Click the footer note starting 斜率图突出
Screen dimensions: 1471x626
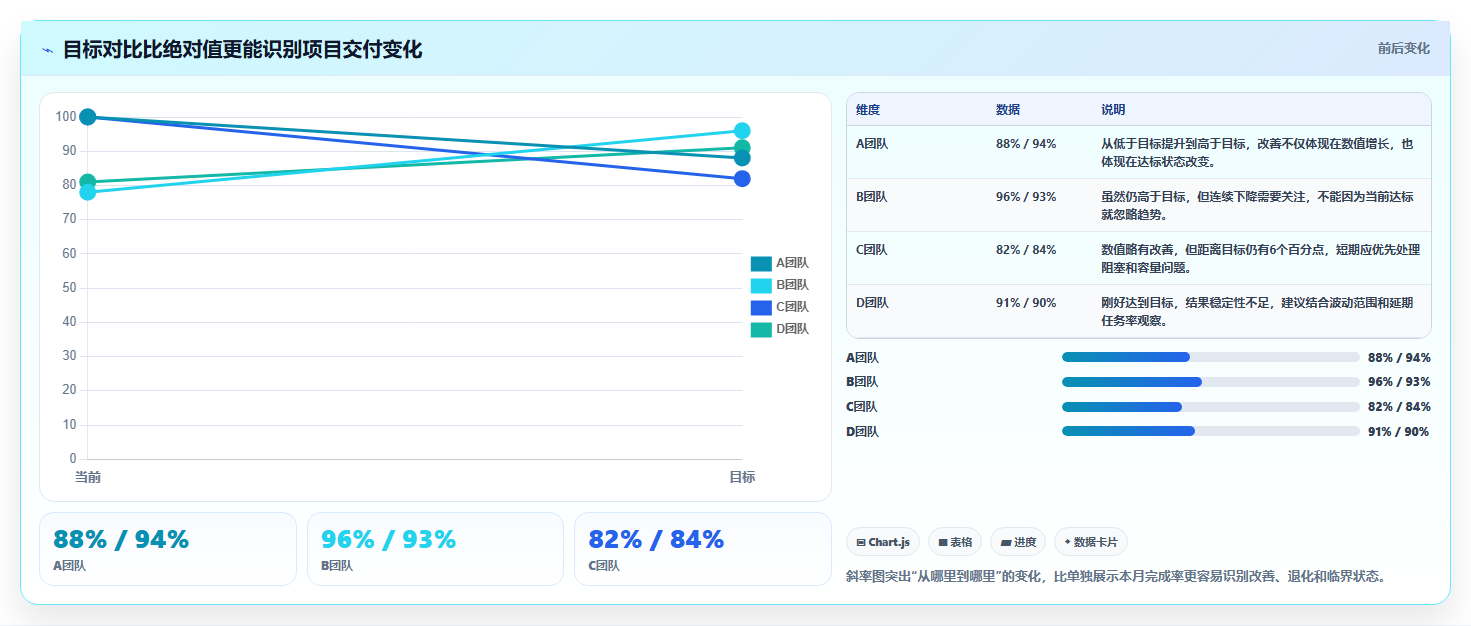coord(1116,577)
